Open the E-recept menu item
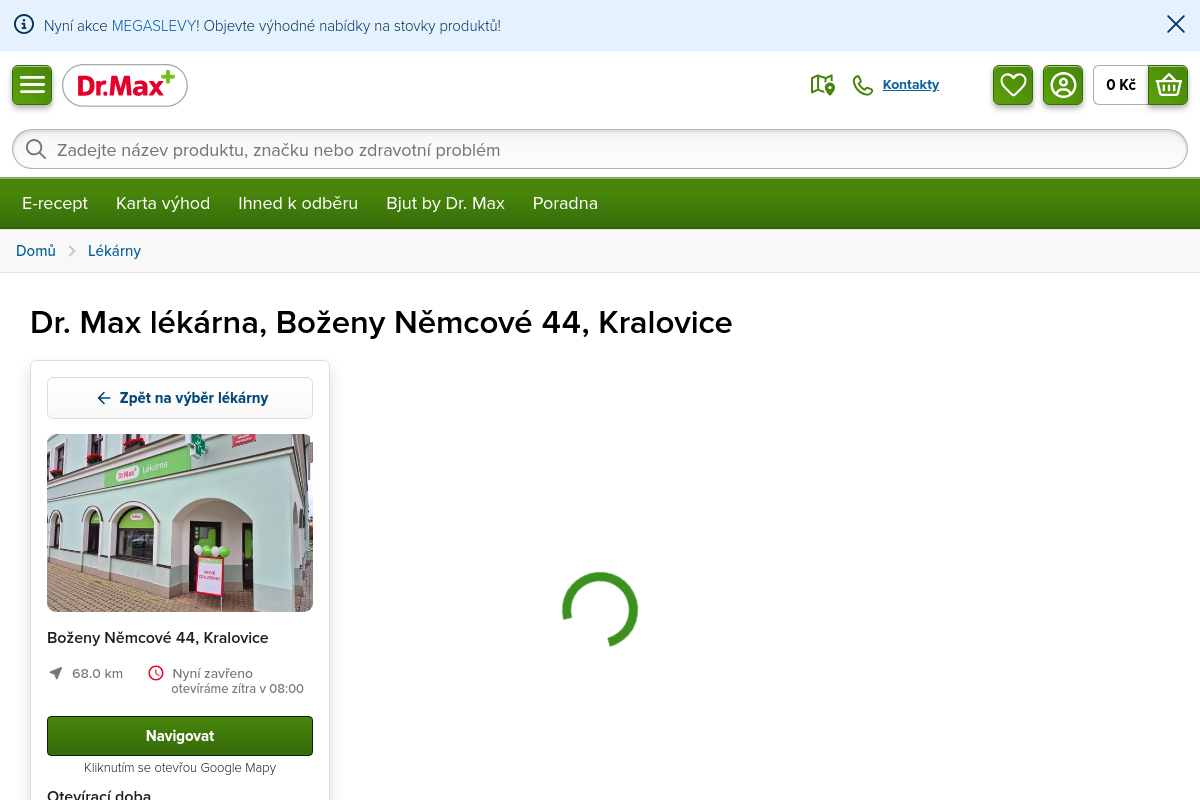The image size is (1200, 800). [55, 203]
